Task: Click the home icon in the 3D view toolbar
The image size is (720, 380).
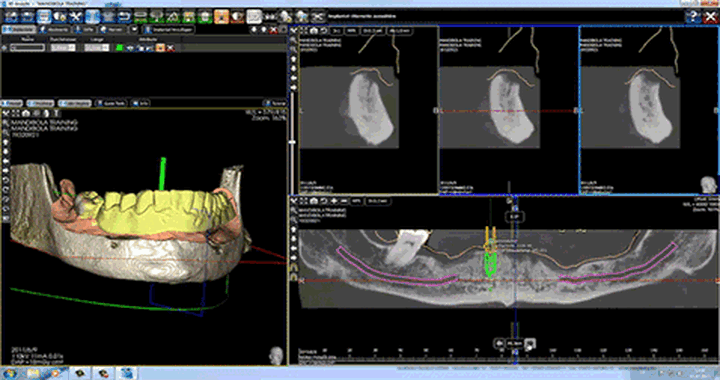Action: [x=26, y=113]
